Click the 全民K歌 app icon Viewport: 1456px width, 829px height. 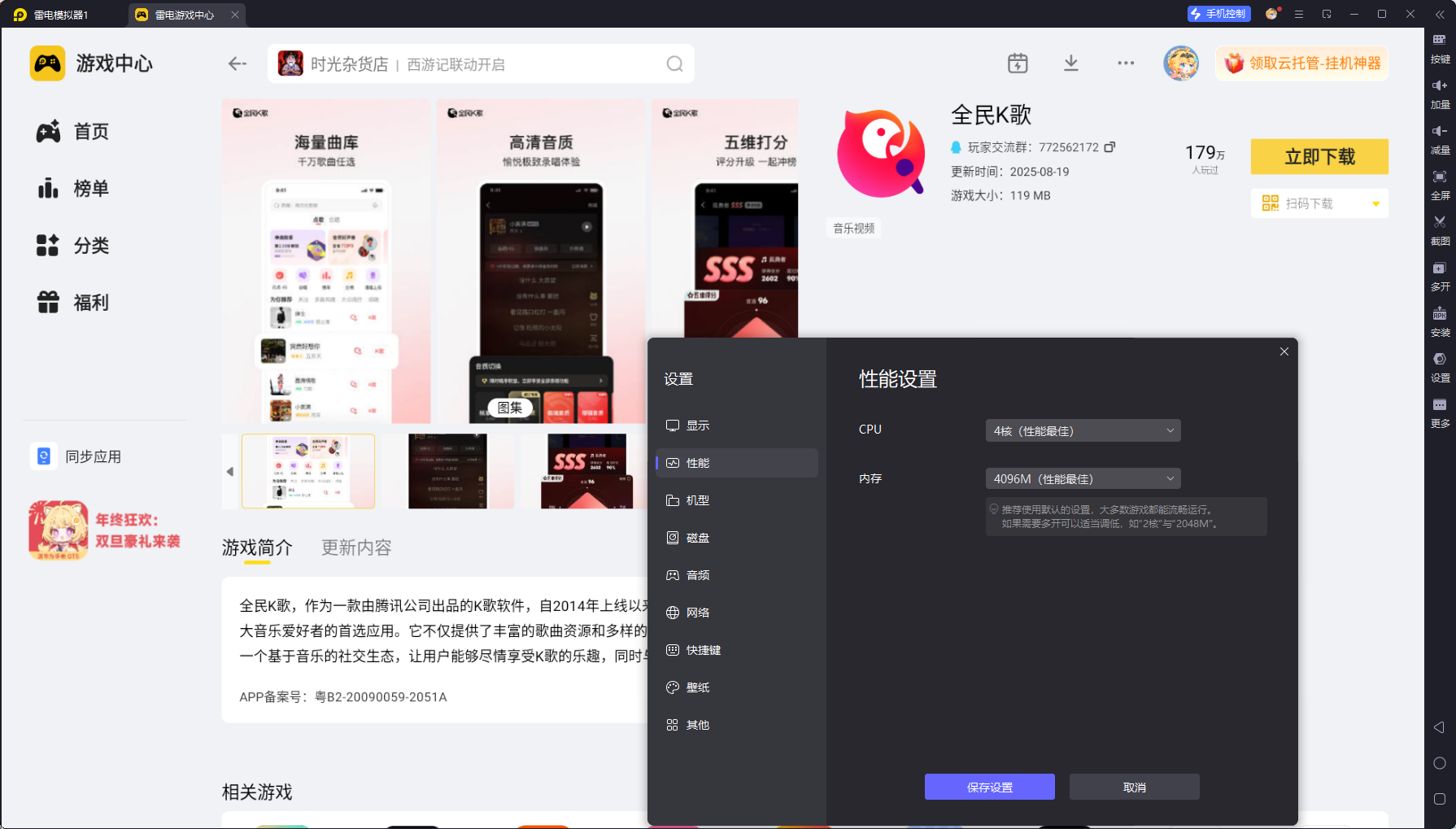(x=882, y=153)
